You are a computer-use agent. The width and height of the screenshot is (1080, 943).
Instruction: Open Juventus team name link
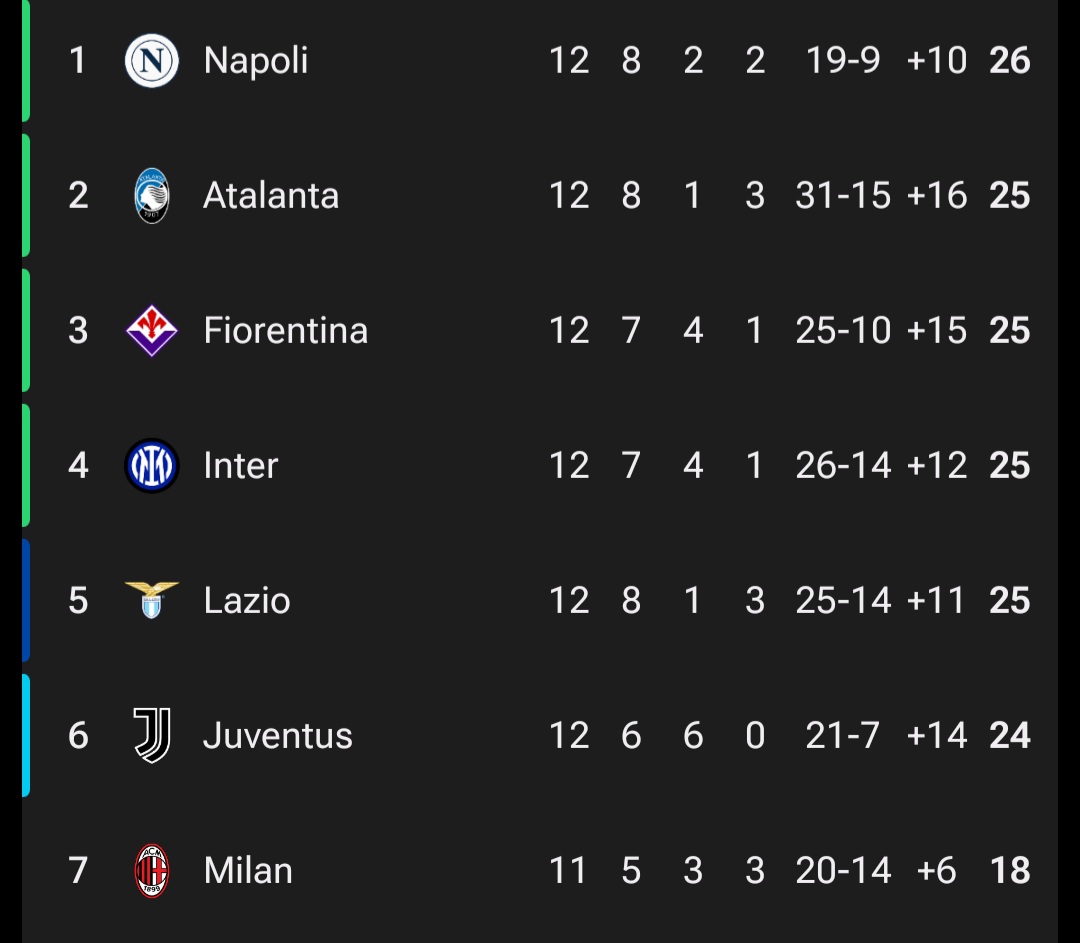tap(278, 736)
